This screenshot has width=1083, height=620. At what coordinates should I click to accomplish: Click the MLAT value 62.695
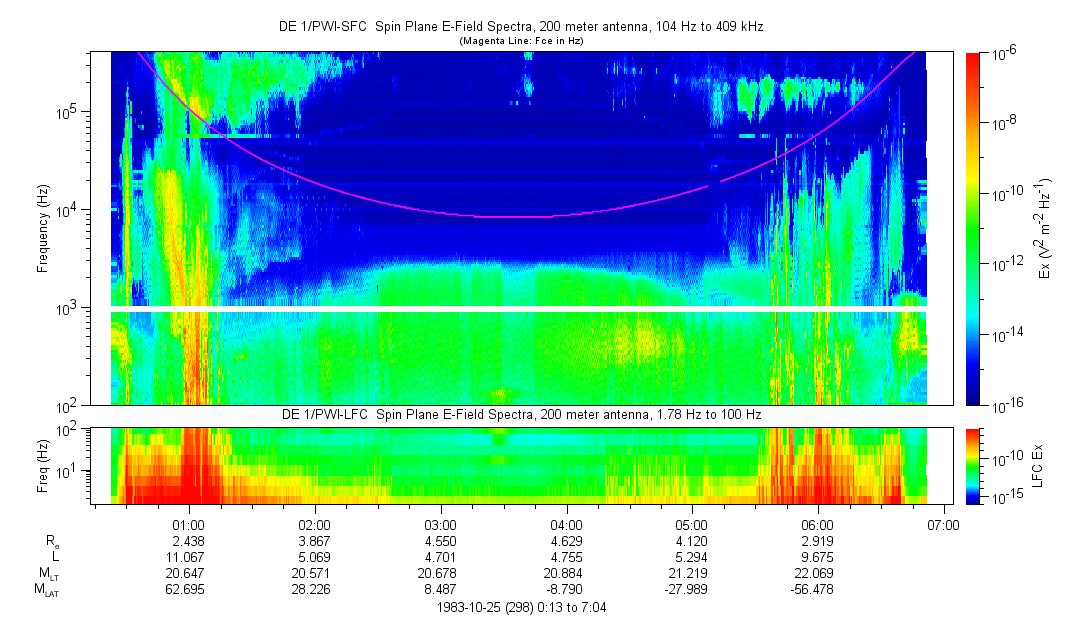[x=189, y=591]
